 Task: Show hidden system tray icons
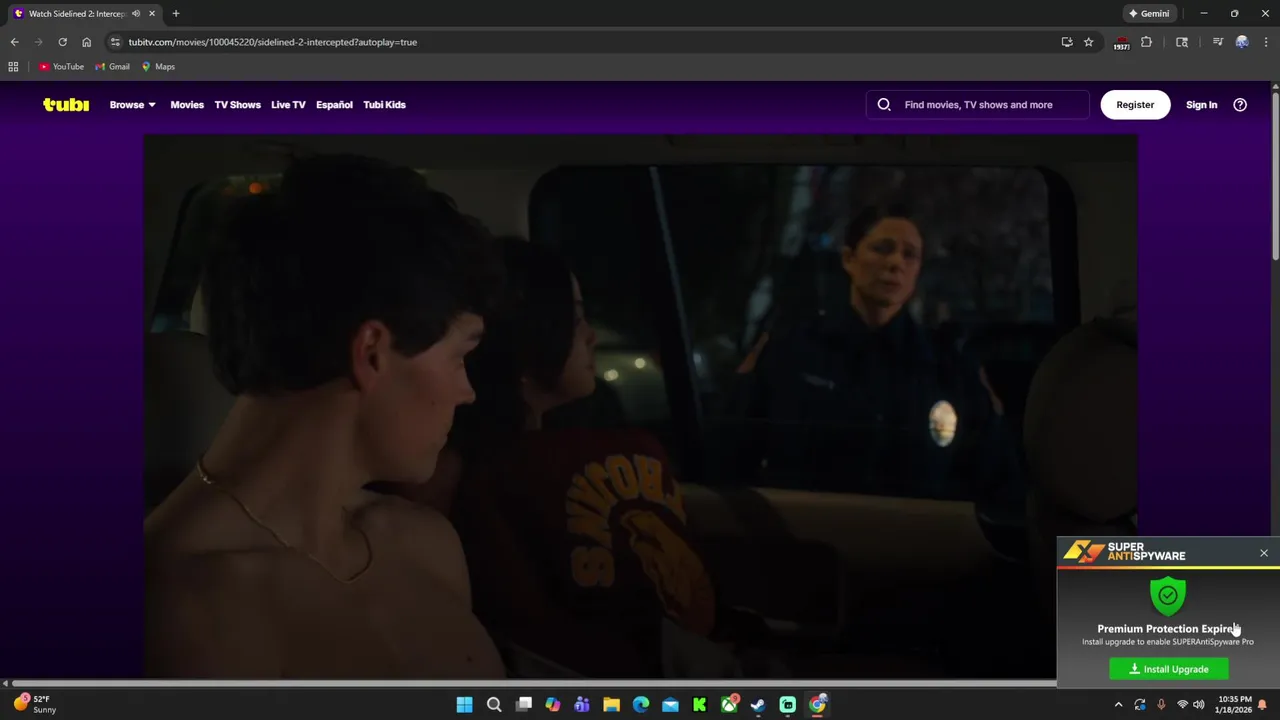click(1118, 705)
